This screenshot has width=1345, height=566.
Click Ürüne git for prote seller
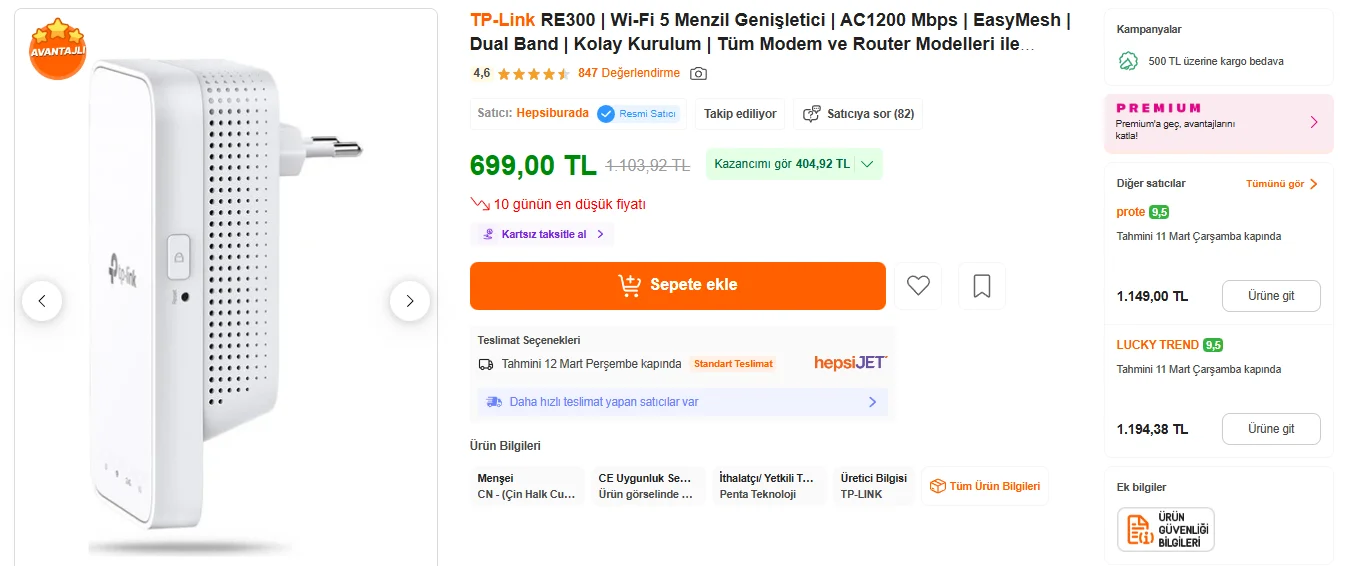pyautogui.click(x=1270, y=296)
